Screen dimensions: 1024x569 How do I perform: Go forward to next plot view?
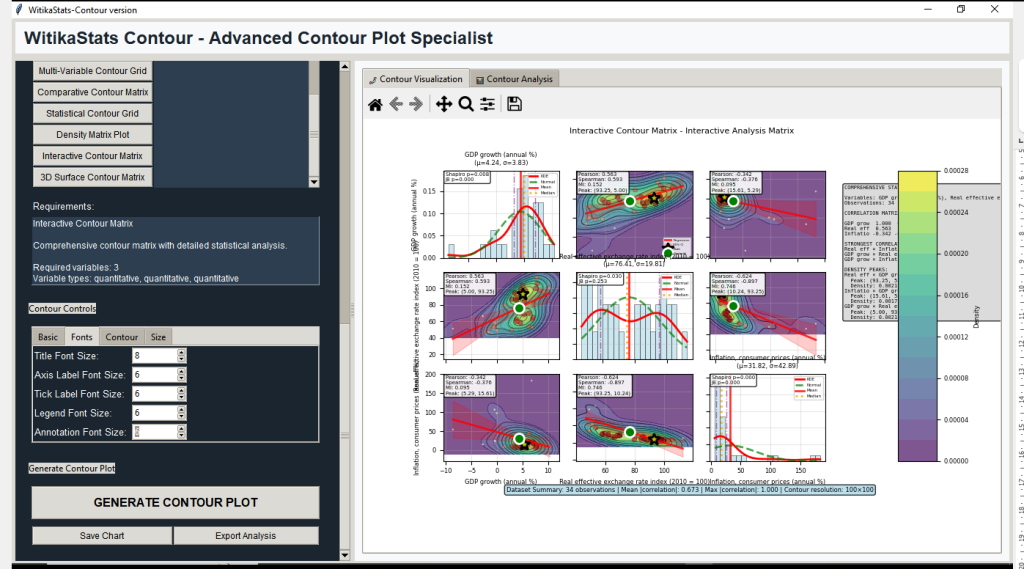(416, 105)
